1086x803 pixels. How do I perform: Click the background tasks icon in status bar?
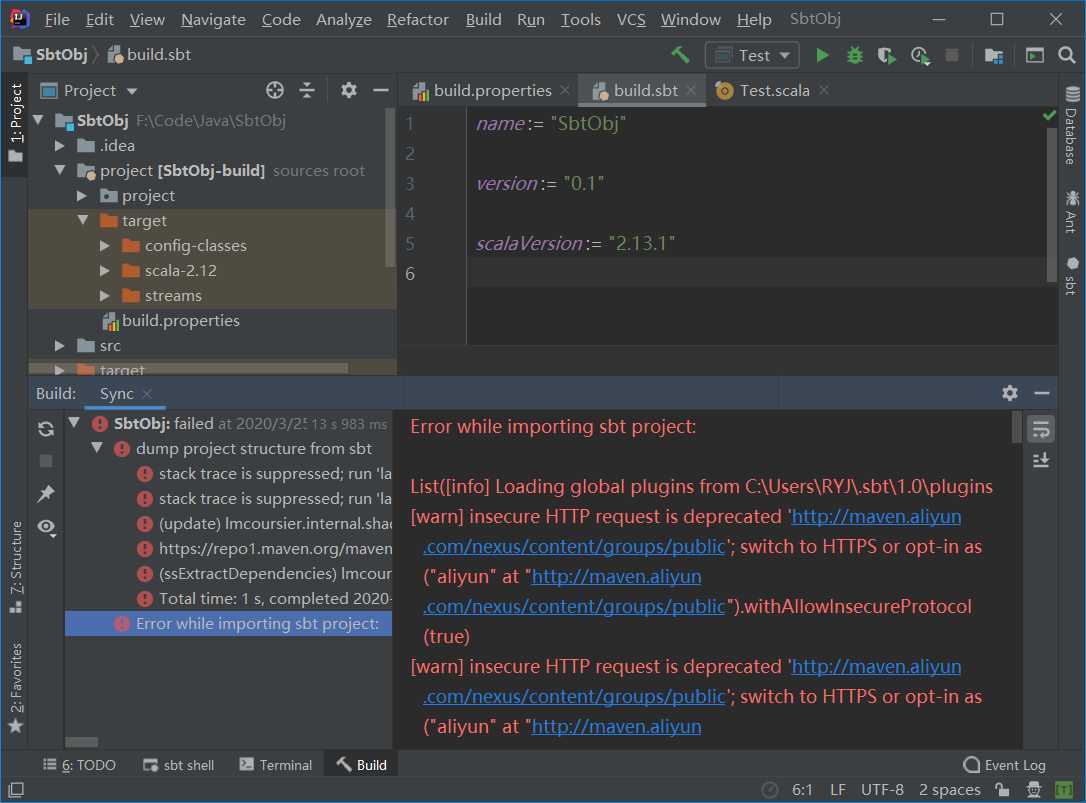point(769,789)
